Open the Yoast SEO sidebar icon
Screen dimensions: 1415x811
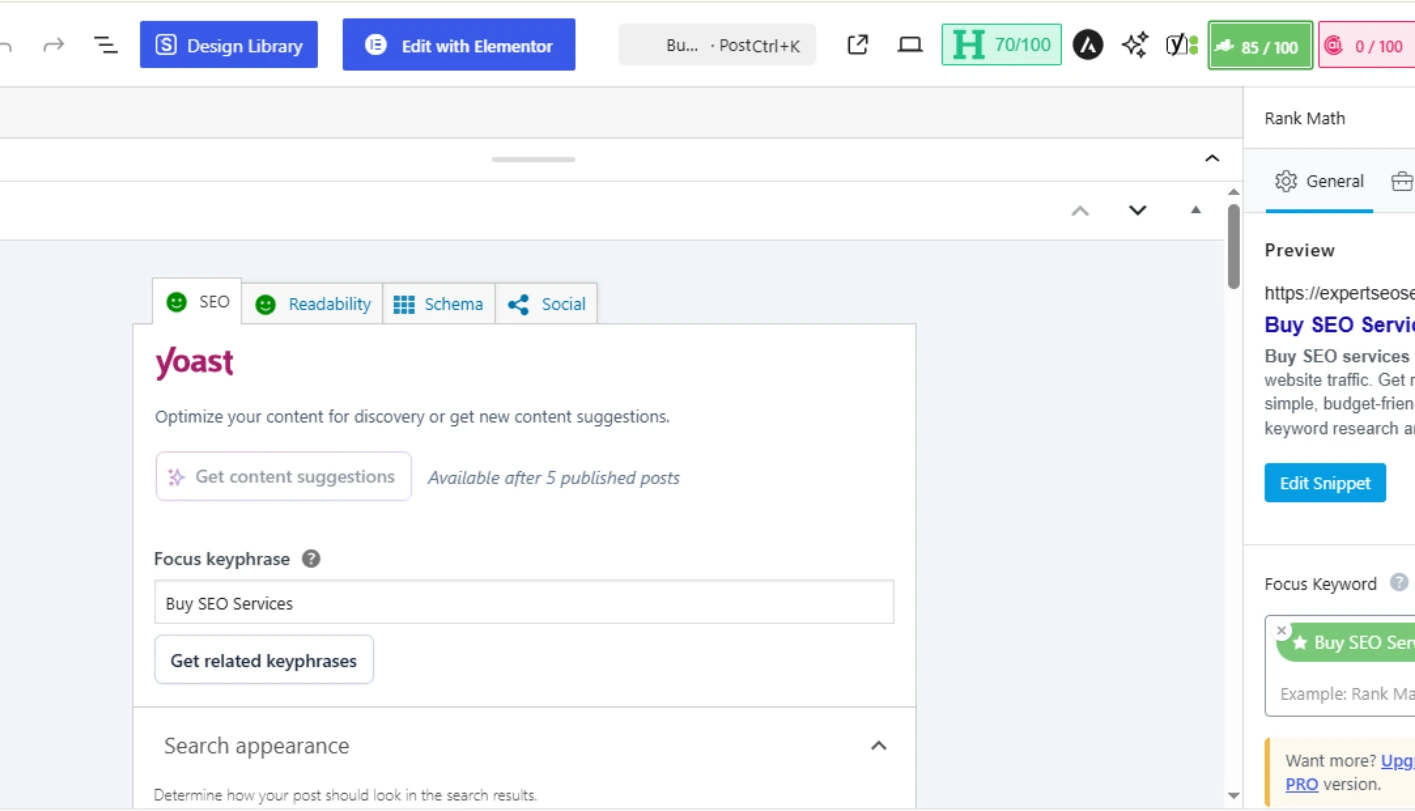coord(1182,45)
